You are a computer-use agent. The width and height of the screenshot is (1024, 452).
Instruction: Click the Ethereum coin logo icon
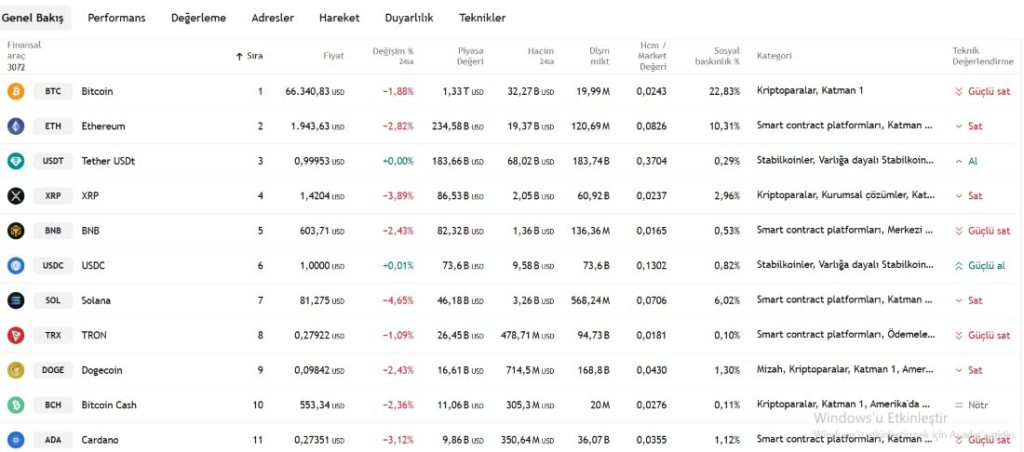point(16,126)
